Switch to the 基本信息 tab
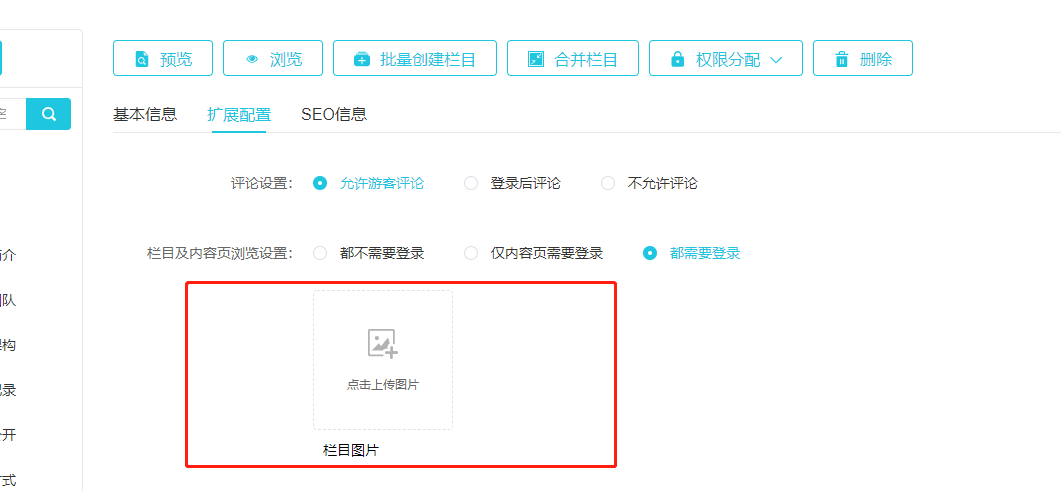 click(x=145, y=114)
